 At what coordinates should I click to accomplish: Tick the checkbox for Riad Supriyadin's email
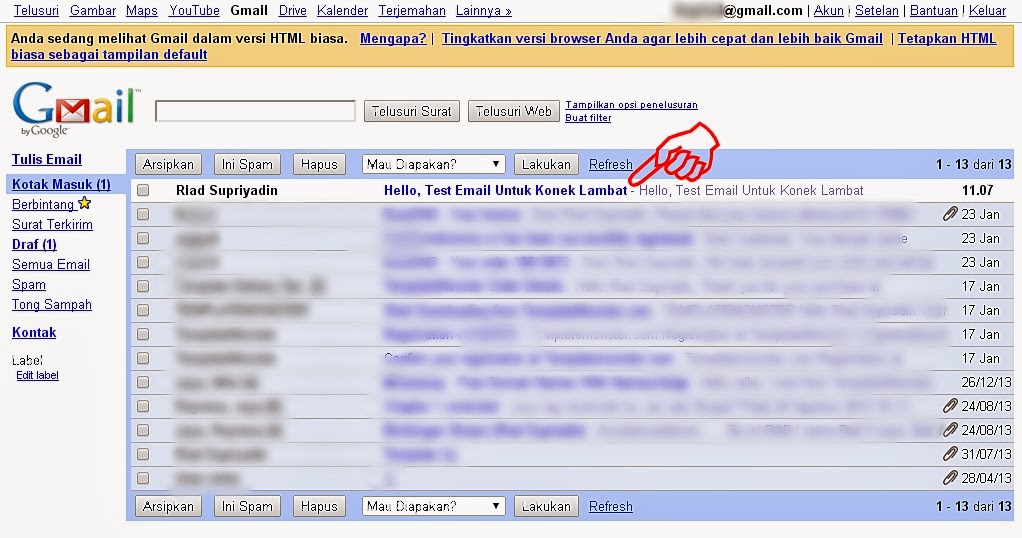point(143,190)
